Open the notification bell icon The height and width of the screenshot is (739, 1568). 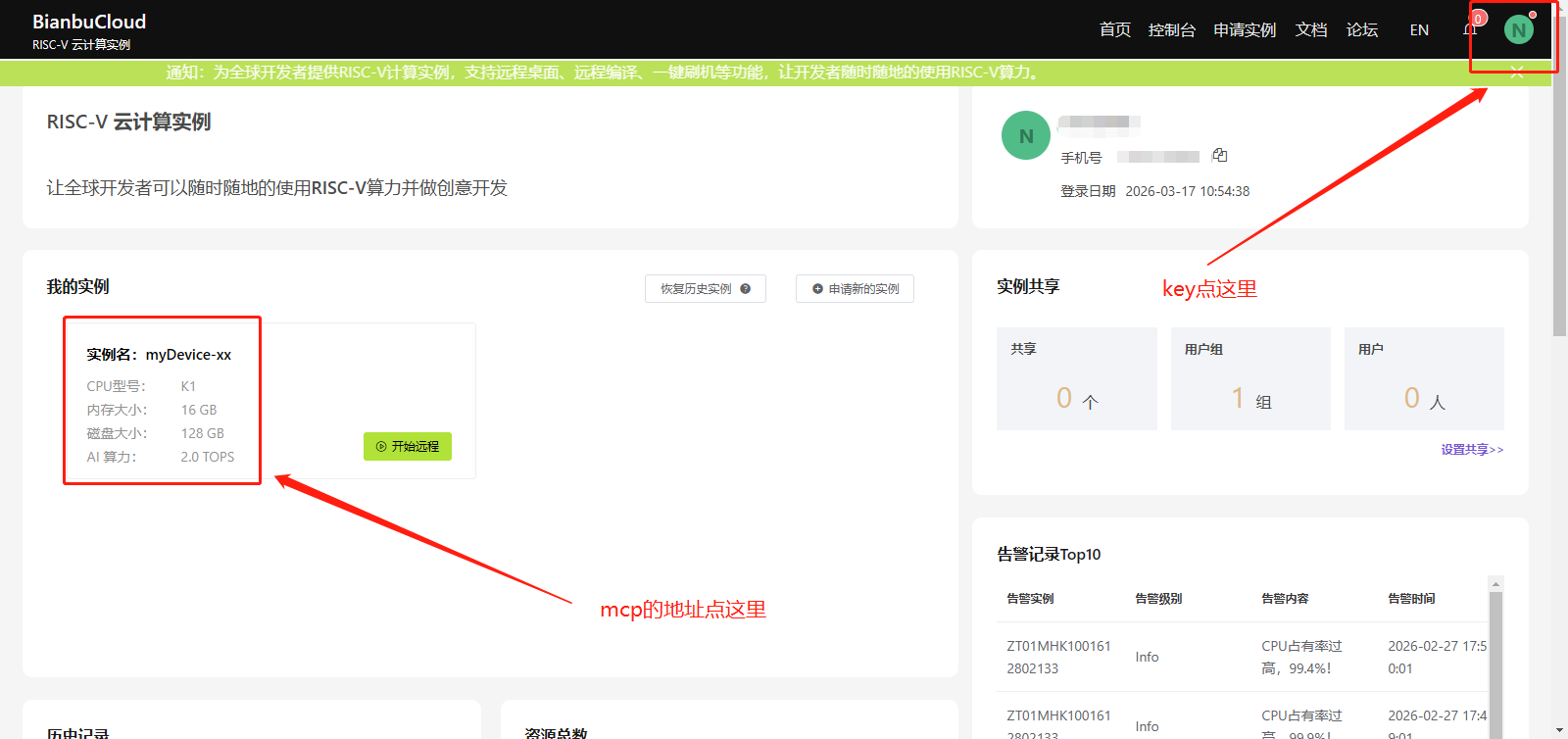[1470, 29]
